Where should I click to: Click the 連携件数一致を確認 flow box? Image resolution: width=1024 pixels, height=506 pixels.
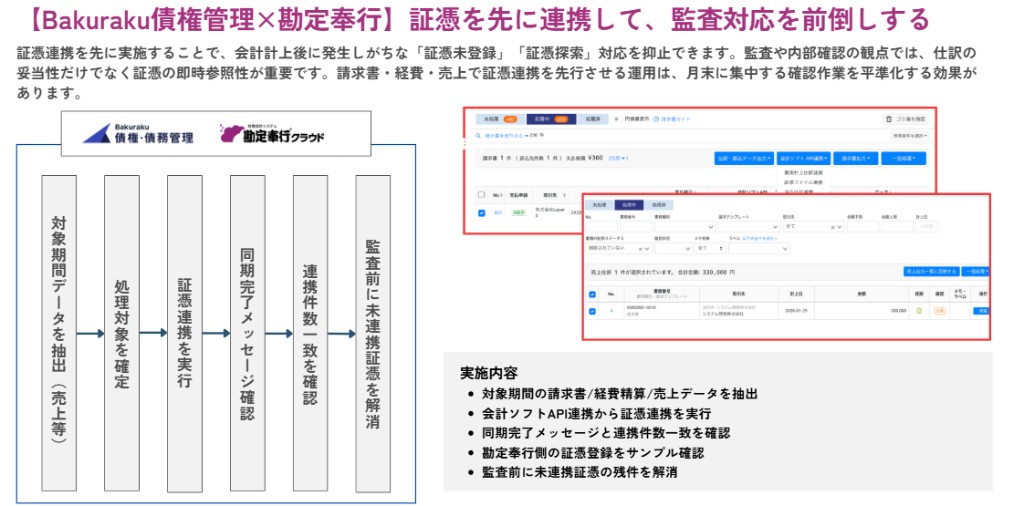[x=310, y=334]
